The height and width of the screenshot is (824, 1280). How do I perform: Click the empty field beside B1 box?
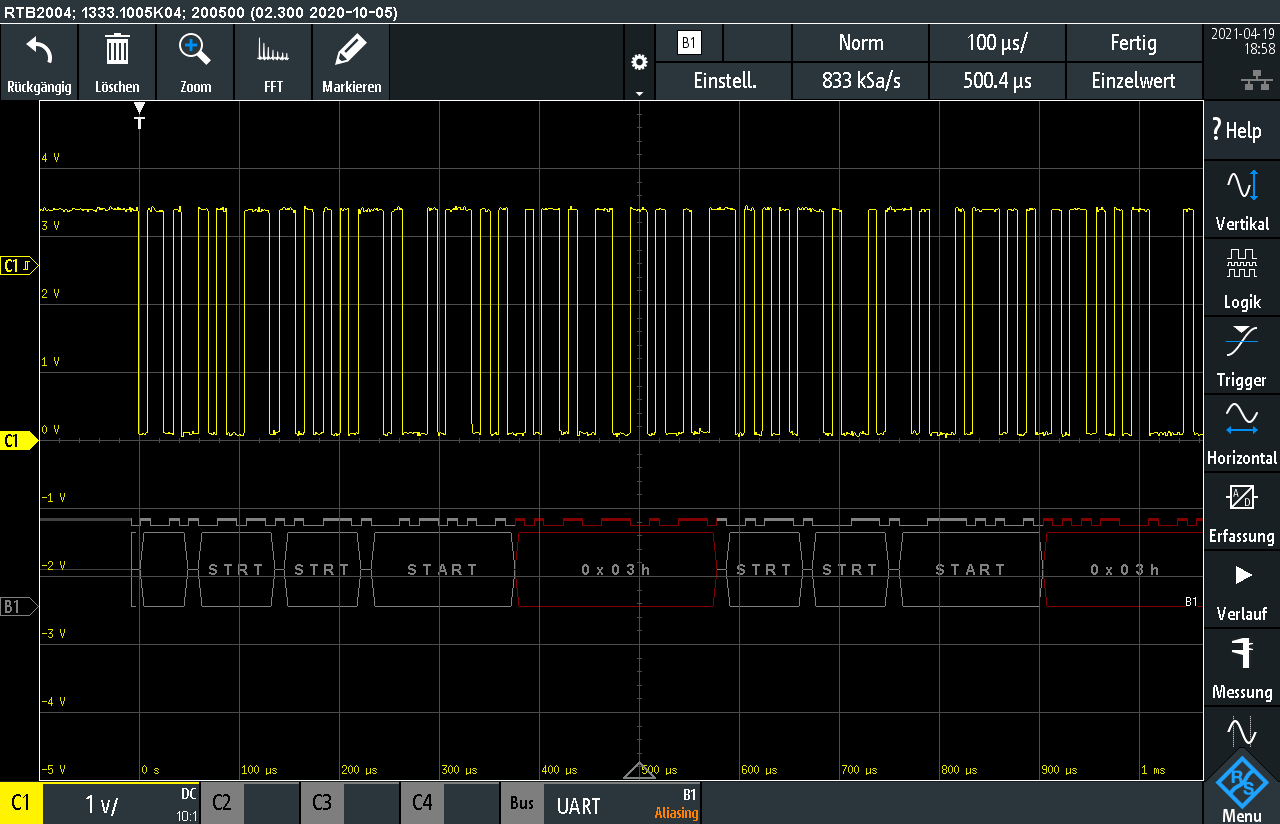[757, 43]
